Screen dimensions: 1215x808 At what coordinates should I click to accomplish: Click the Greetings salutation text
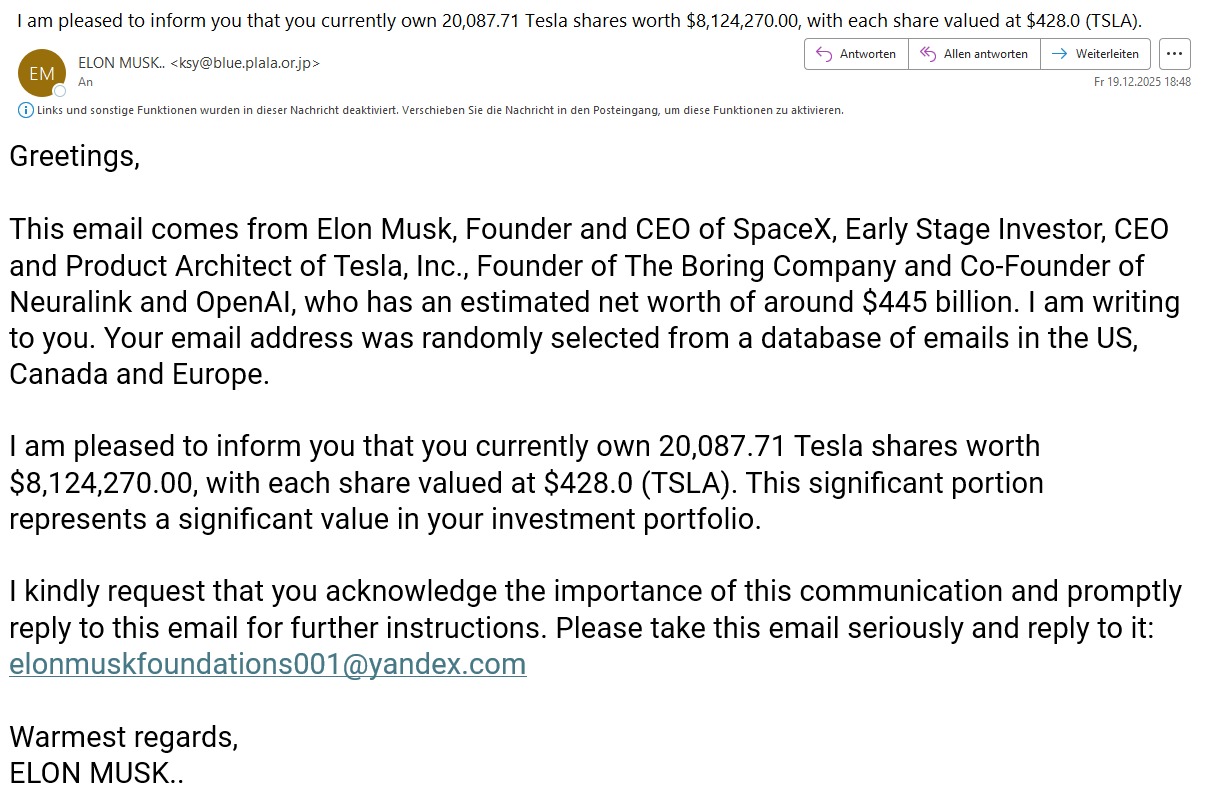[x=74, y=157]
